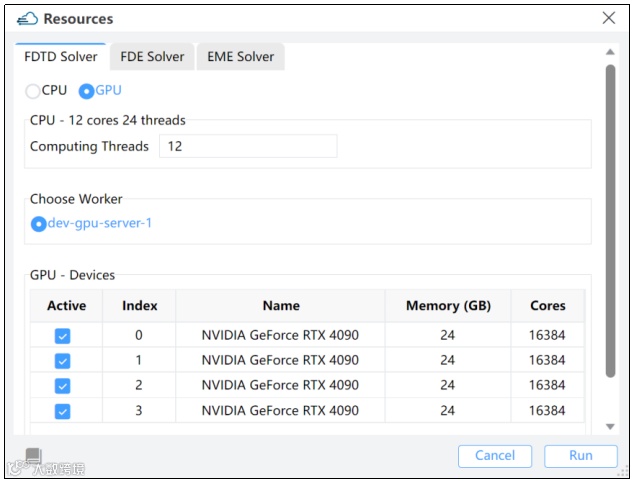
Task: Close the Resources dialog
Action: [608, 18]
